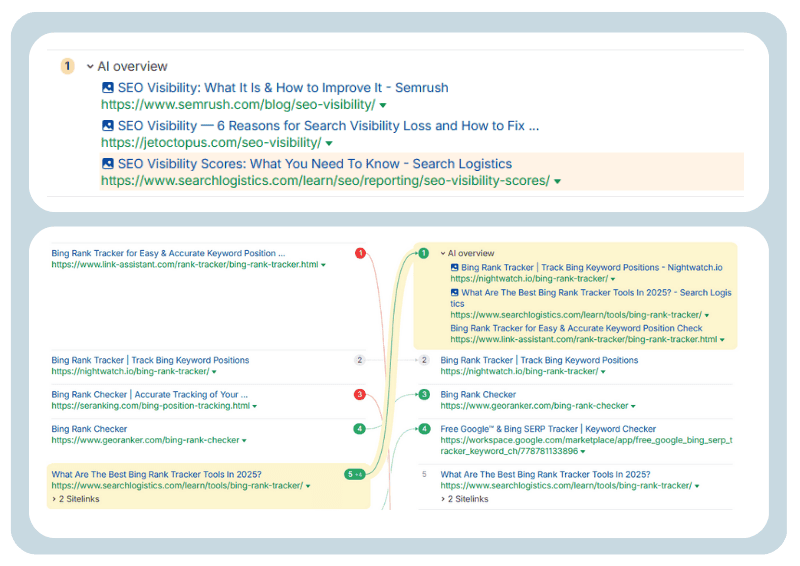Click gray position 2 badge in right column
The height and width of the screenshot is (566, 800).
click(424, 360)
